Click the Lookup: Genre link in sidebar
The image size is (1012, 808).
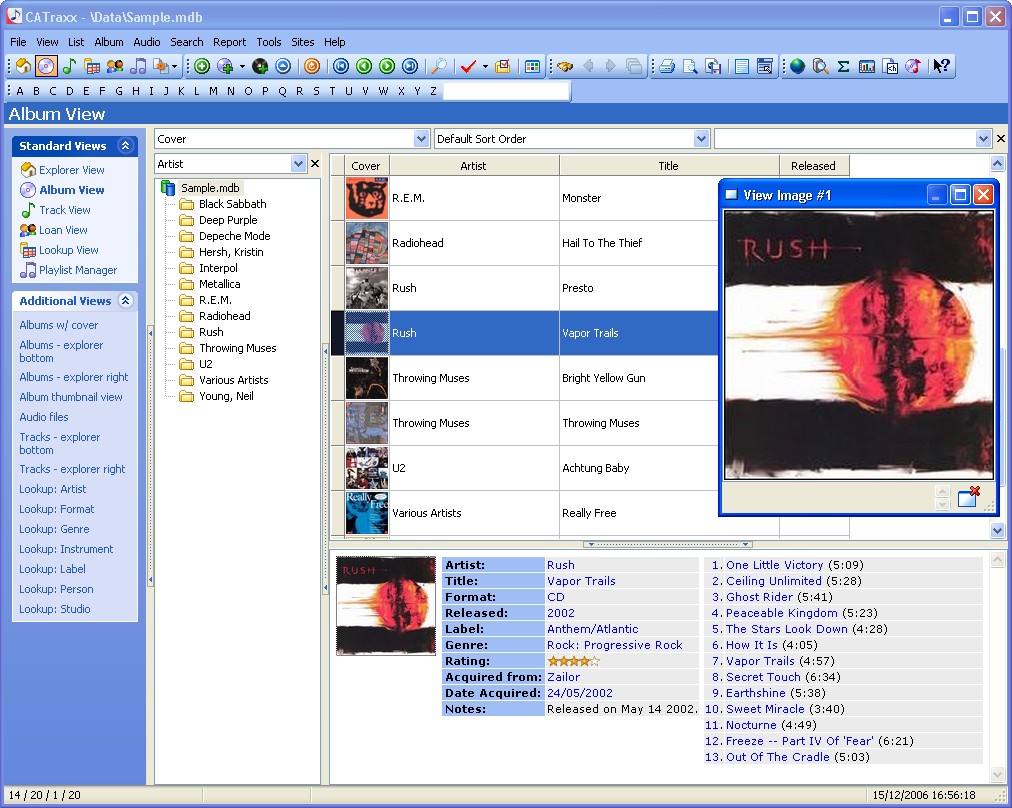(54, 529)
